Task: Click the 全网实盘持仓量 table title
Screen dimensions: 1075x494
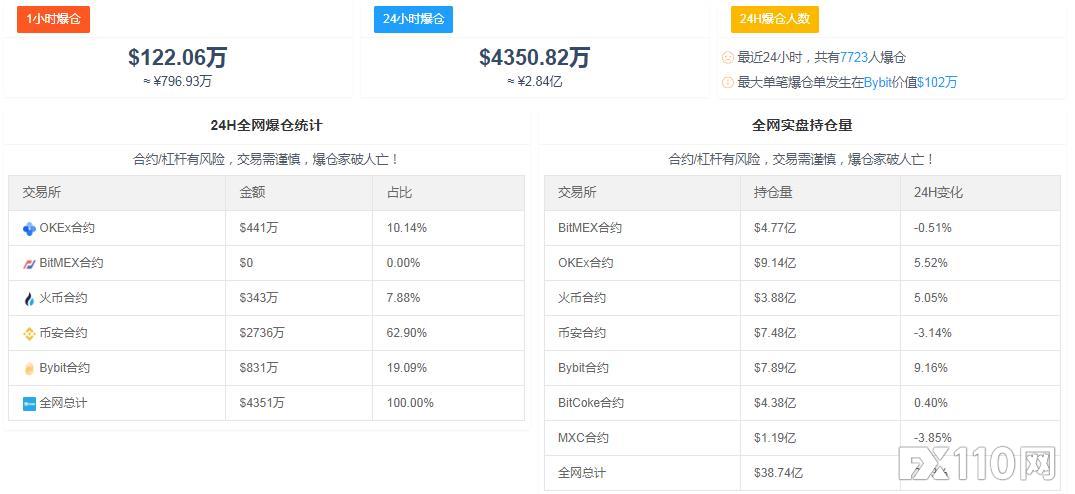Action: tap(802, 125)
